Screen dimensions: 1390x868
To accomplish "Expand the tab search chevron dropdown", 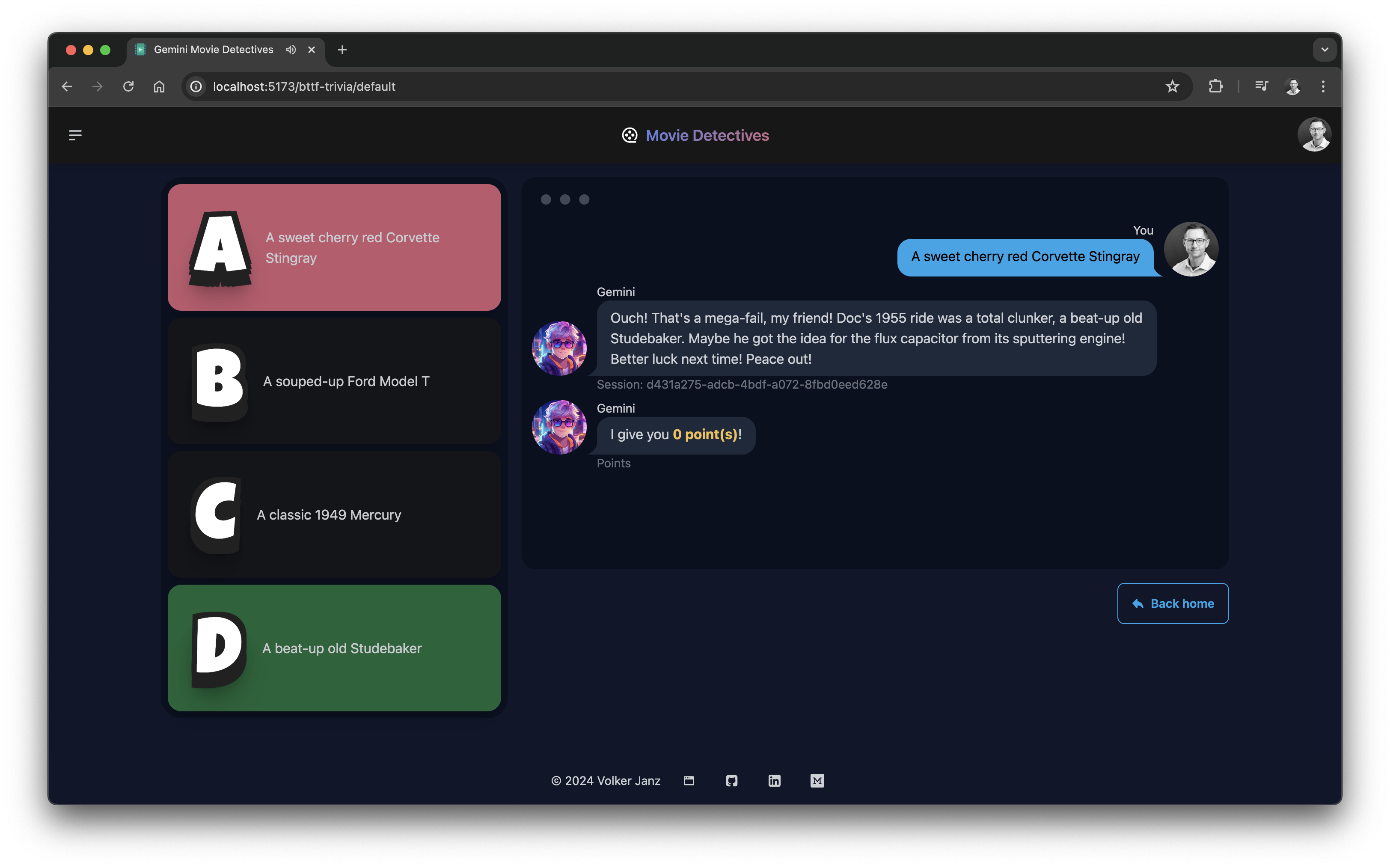I will click(1325, 50).
